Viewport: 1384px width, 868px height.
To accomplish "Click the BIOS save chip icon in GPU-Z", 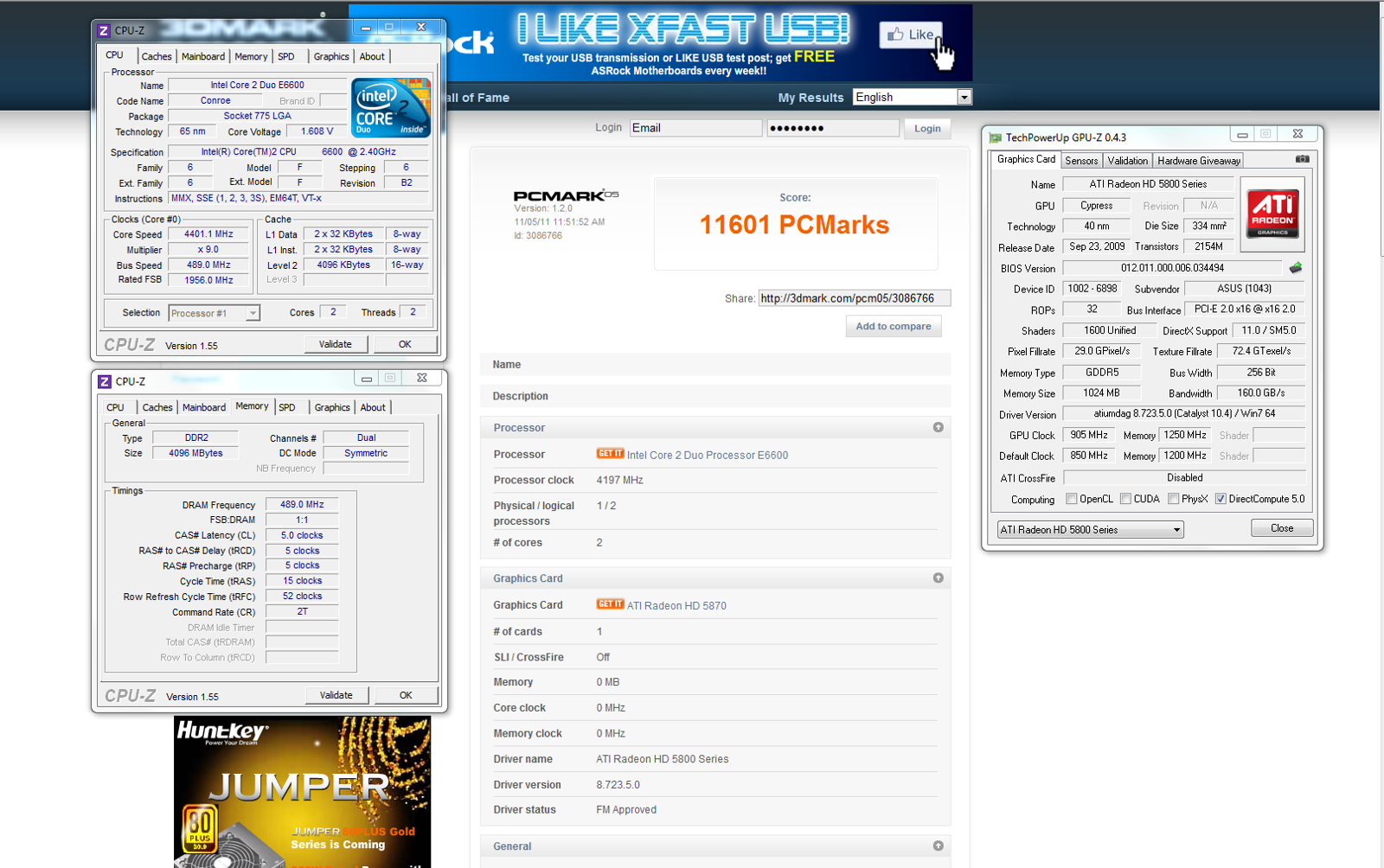I will click(x=1296, y=268).
